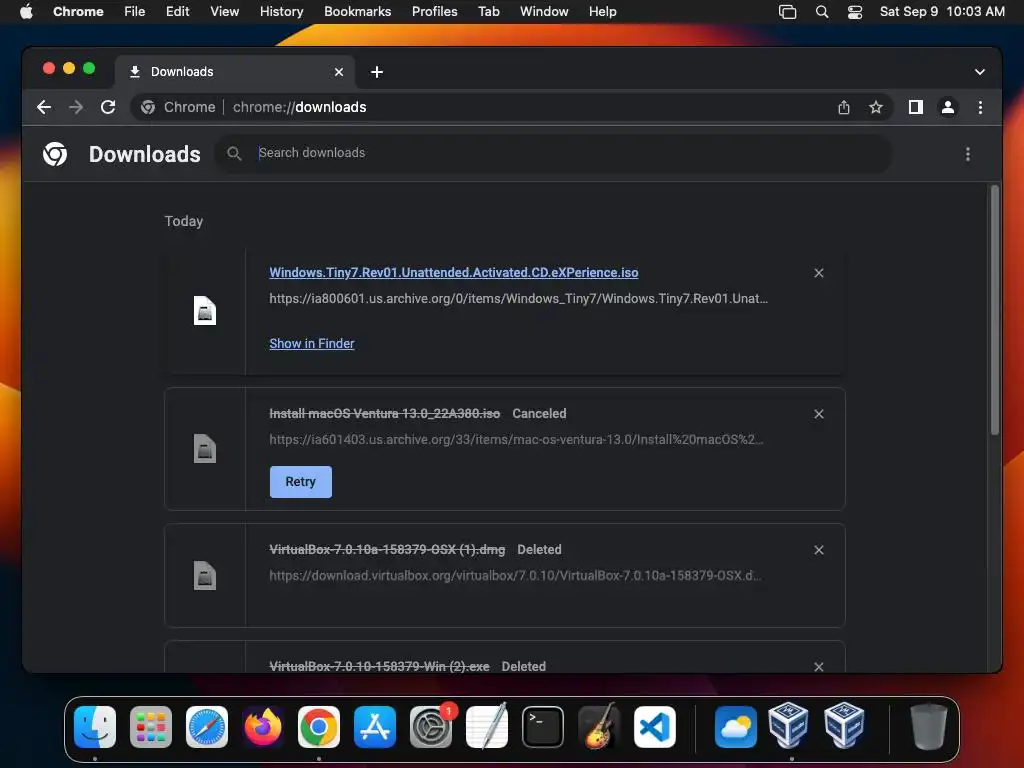Open the Tab menu
The image size is (1024, 768).
[x=488, y=12]
